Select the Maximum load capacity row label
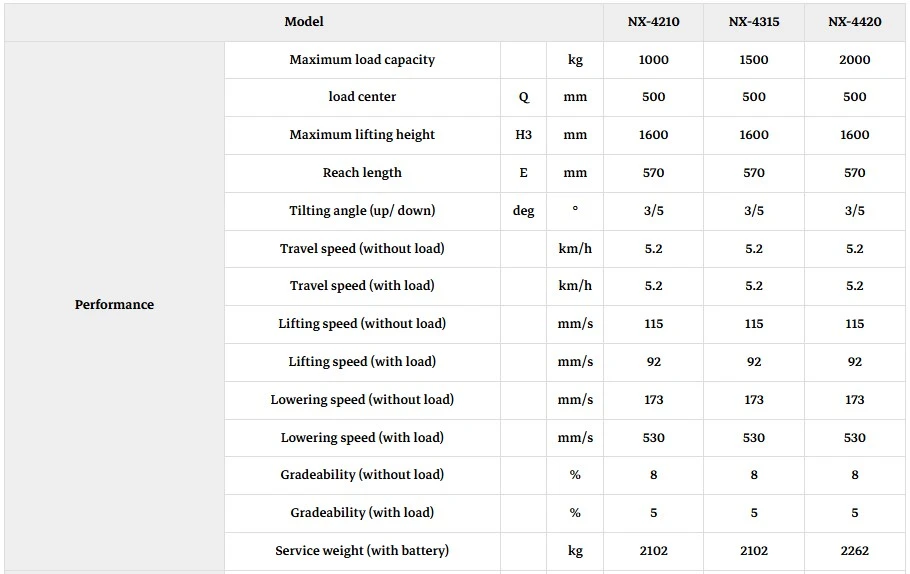 (362, 60)
